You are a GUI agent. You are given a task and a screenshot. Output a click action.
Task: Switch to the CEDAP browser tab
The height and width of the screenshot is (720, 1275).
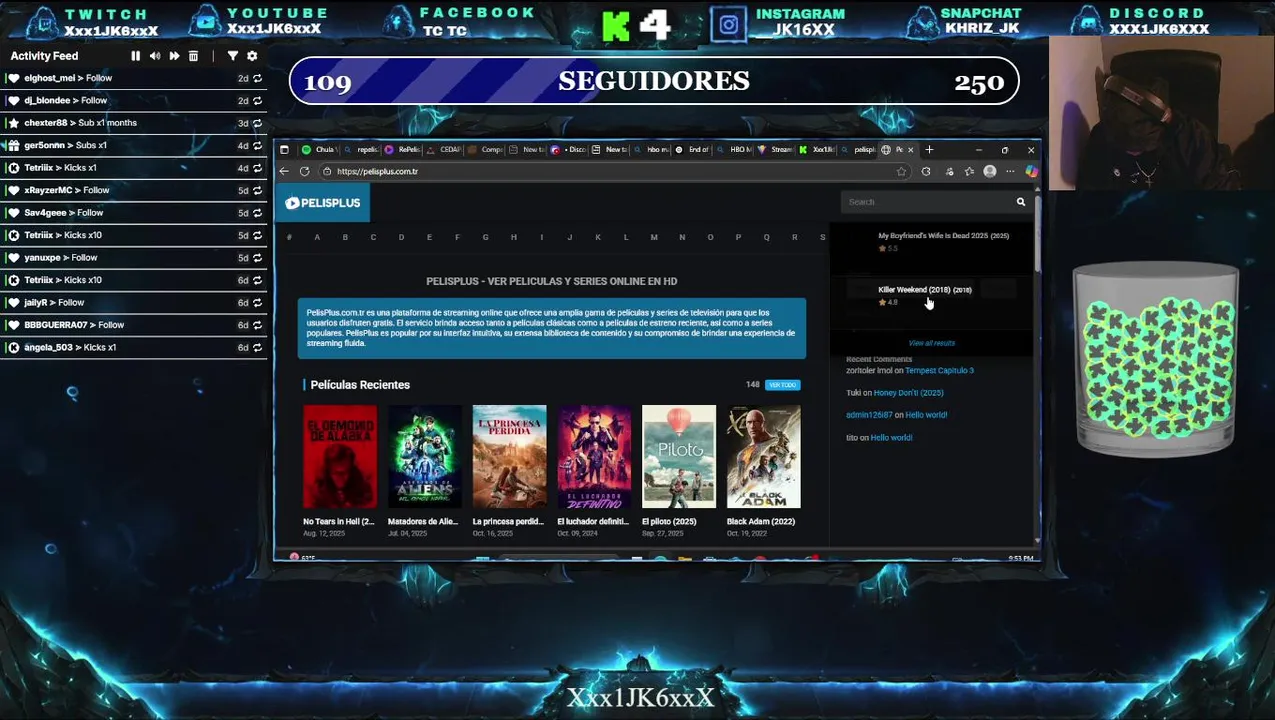(x=442, y=150)
